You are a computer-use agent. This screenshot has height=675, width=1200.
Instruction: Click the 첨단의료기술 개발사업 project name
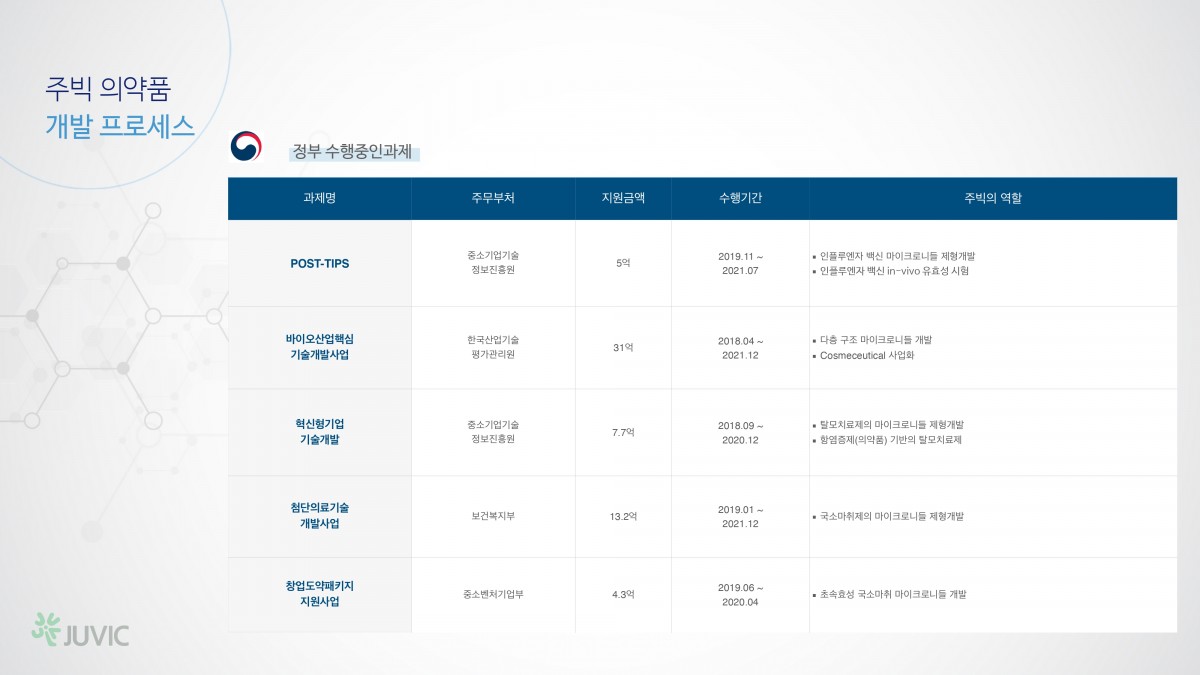pyautogui.click(x=319, y=516)
